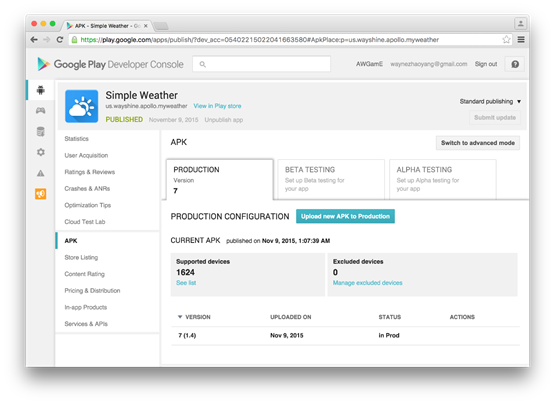Click the STATUS column header

390,317
